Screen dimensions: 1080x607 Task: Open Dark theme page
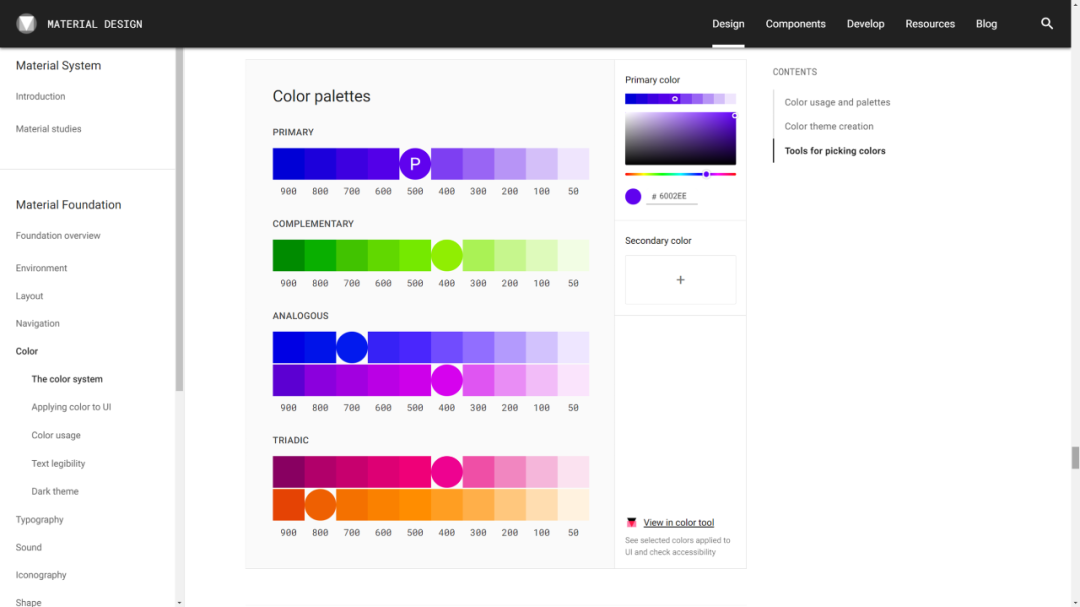[55, 491]
